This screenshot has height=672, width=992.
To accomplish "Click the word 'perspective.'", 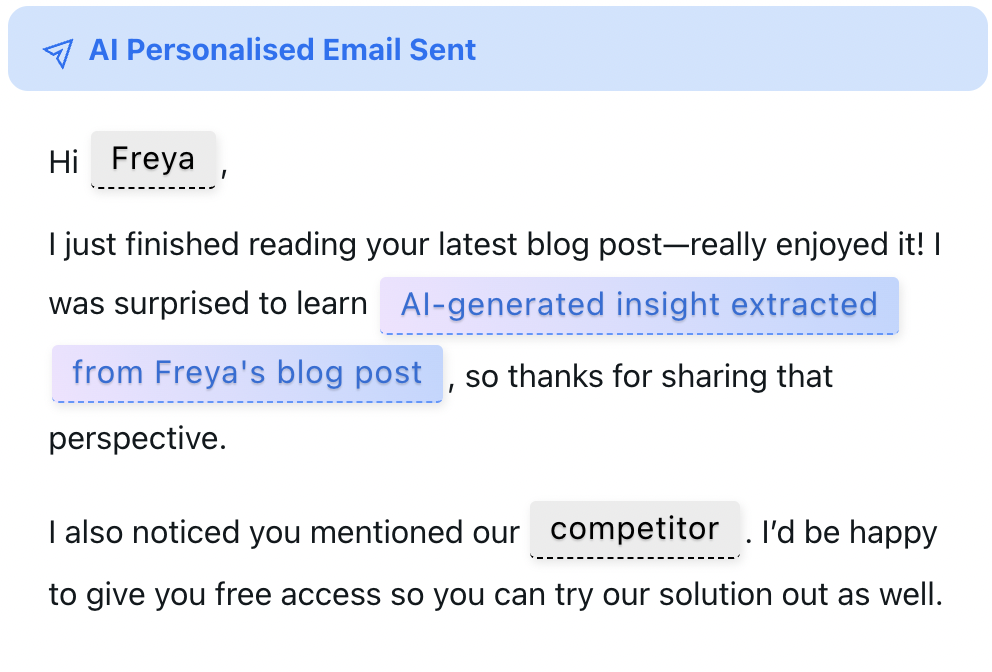I will point(138,439).
